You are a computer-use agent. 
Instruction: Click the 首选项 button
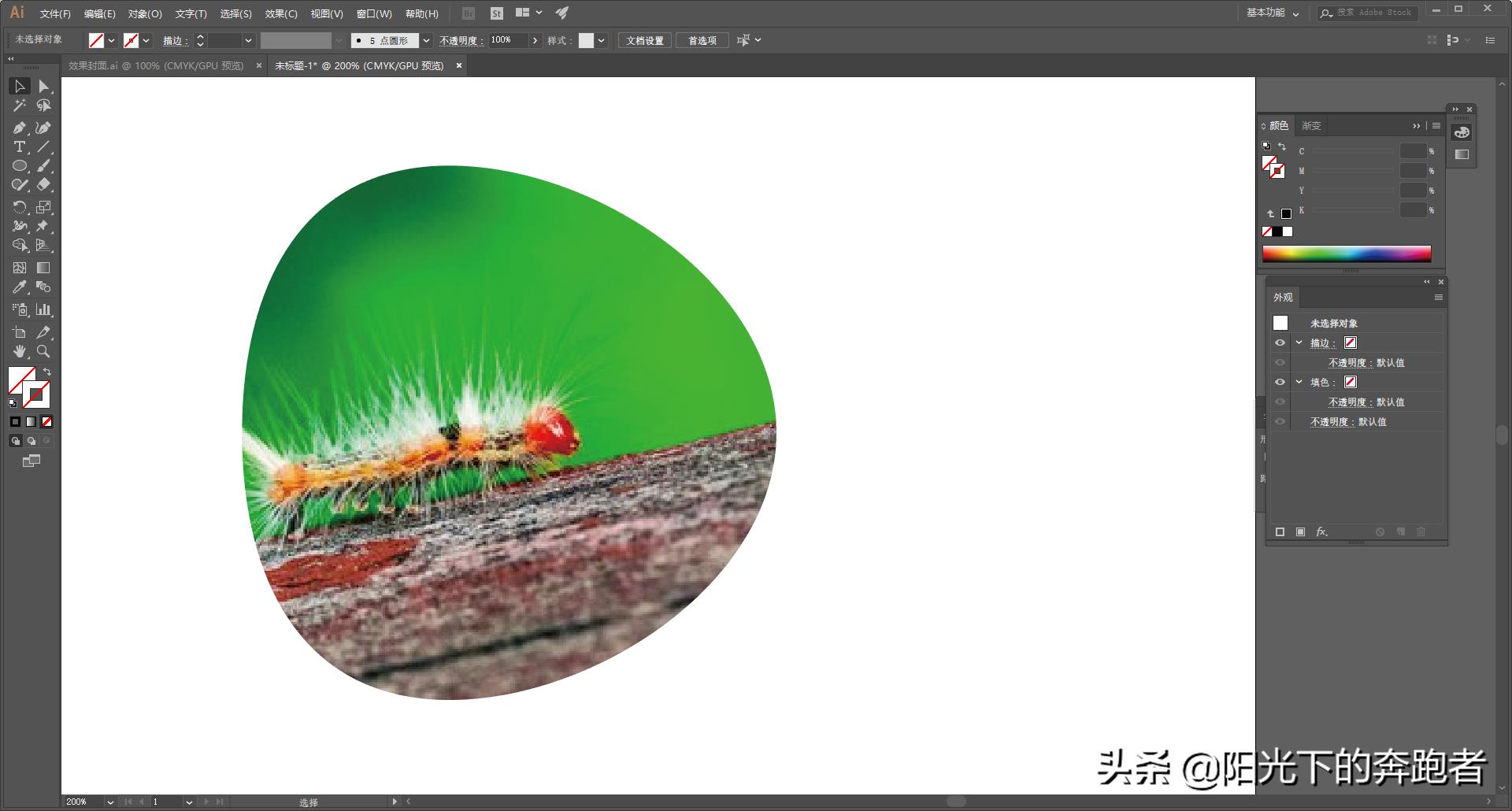[702, 40]
